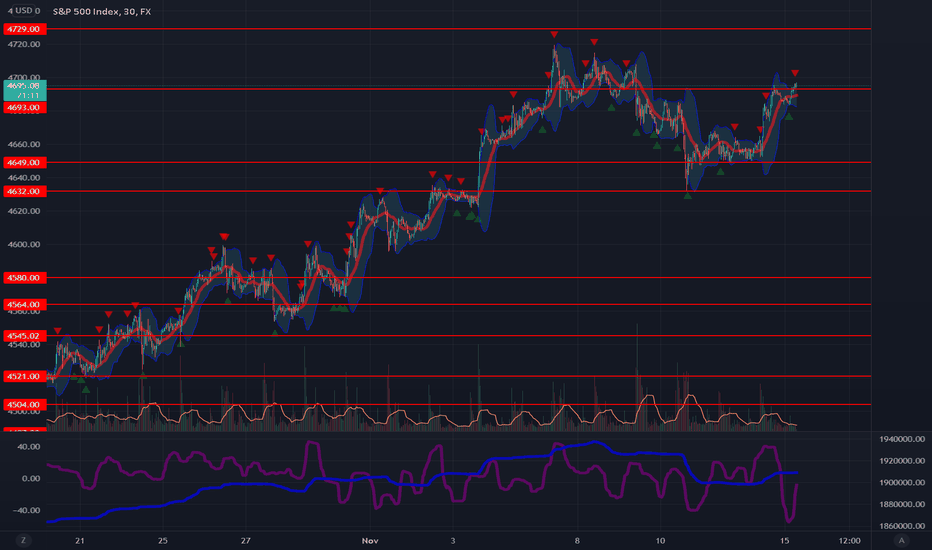Viewport: 932px width, 550px height.
Task: Click the 1940000.00 value on right scale
Action: (902, 439)
